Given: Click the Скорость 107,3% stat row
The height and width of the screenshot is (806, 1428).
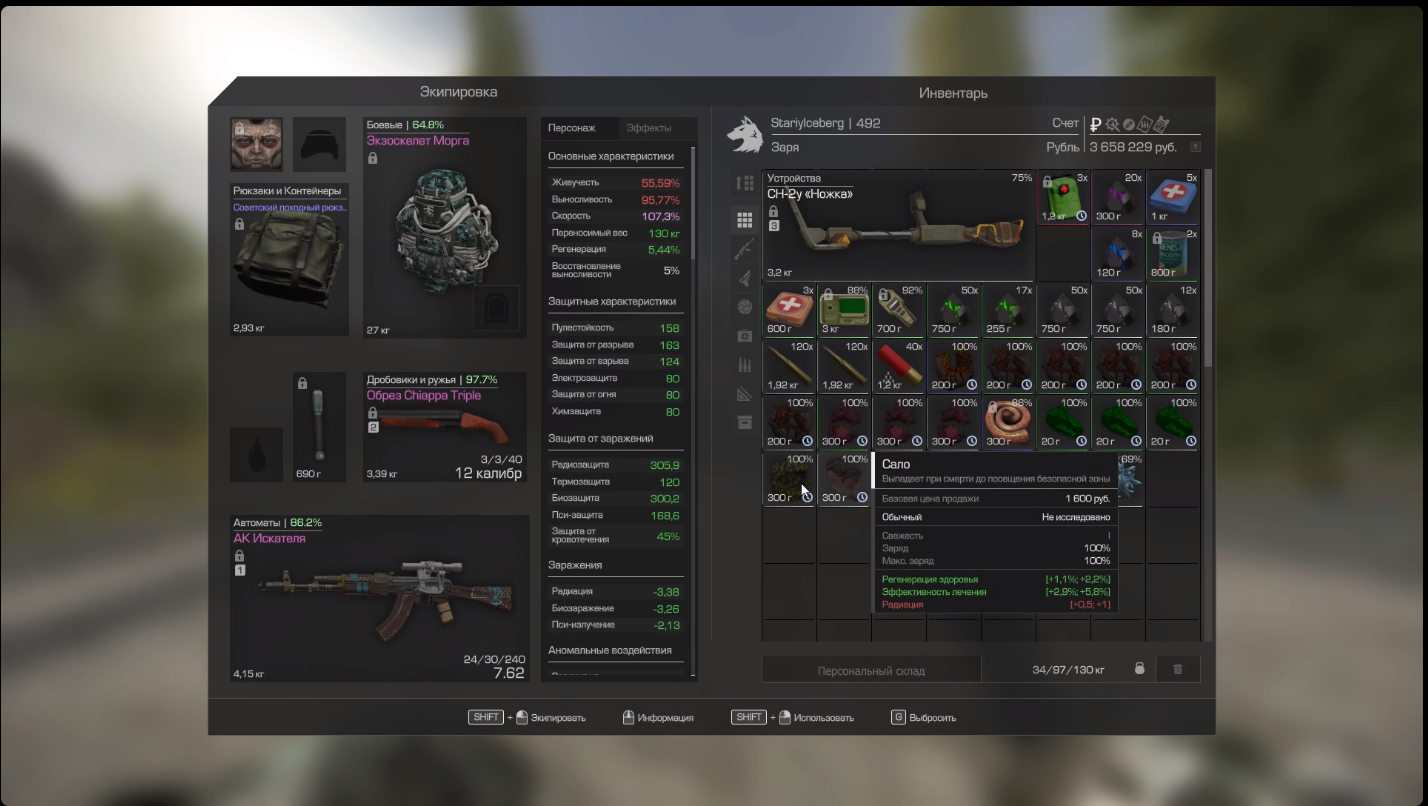Looking at the screenshot, I should pyautogui.click(x=615, y=216).
